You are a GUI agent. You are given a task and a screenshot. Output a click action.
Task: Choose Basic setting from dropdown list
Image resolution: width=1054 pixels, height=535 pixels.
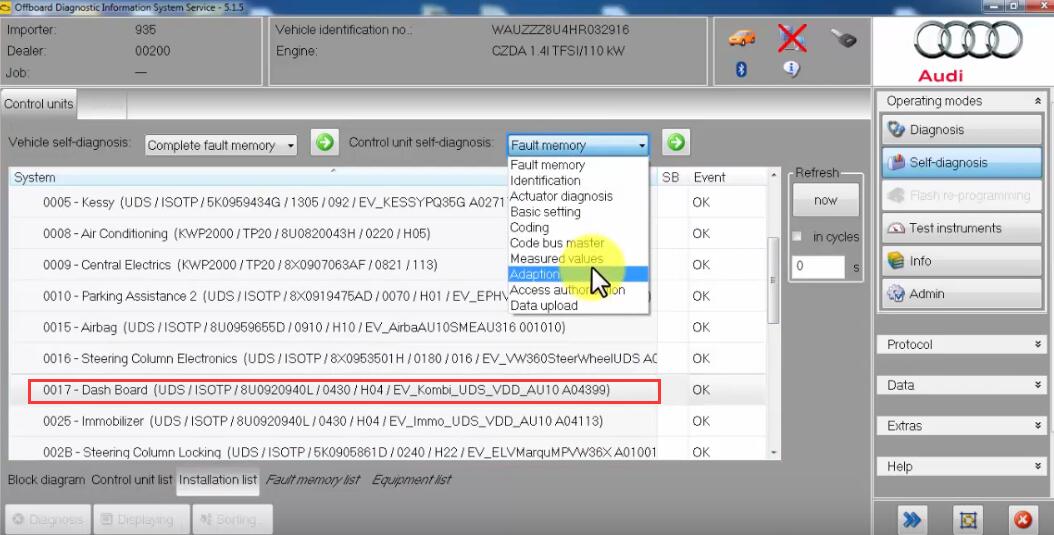[x=578, y=212]
